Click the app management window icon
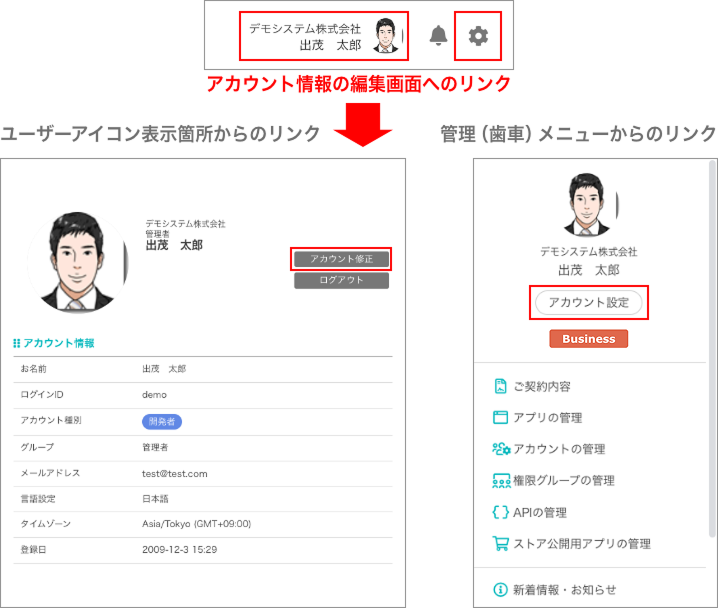 click(501, 417)
